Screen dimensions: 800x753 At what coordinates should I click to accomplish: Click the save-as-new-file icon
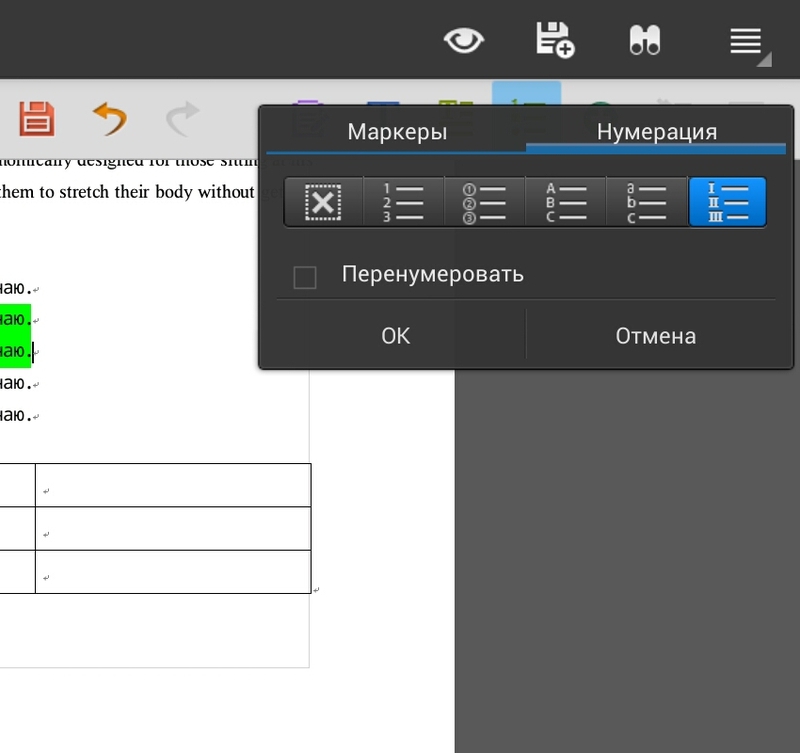pyautogui.click(x=555, y=42)
